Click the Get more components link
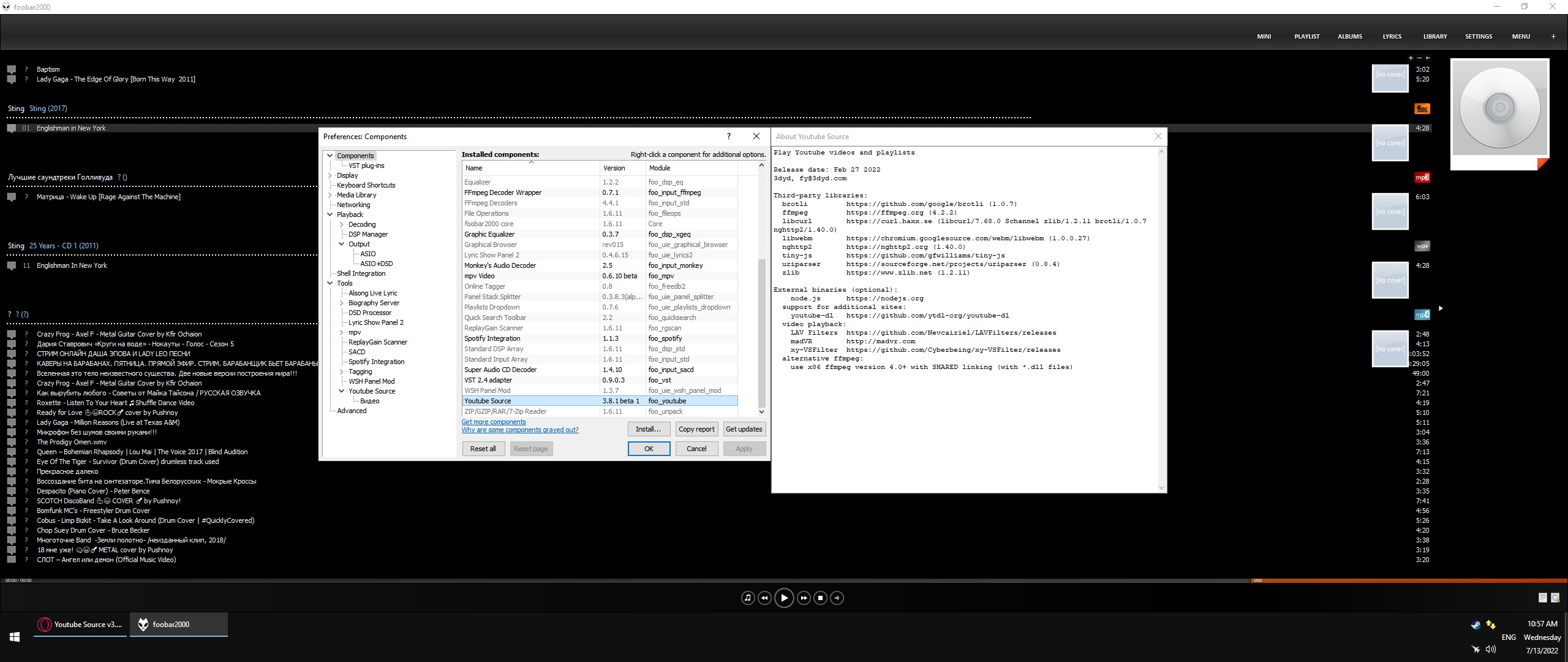This screenshot has width=1568, height=662. tap(493, 422)
